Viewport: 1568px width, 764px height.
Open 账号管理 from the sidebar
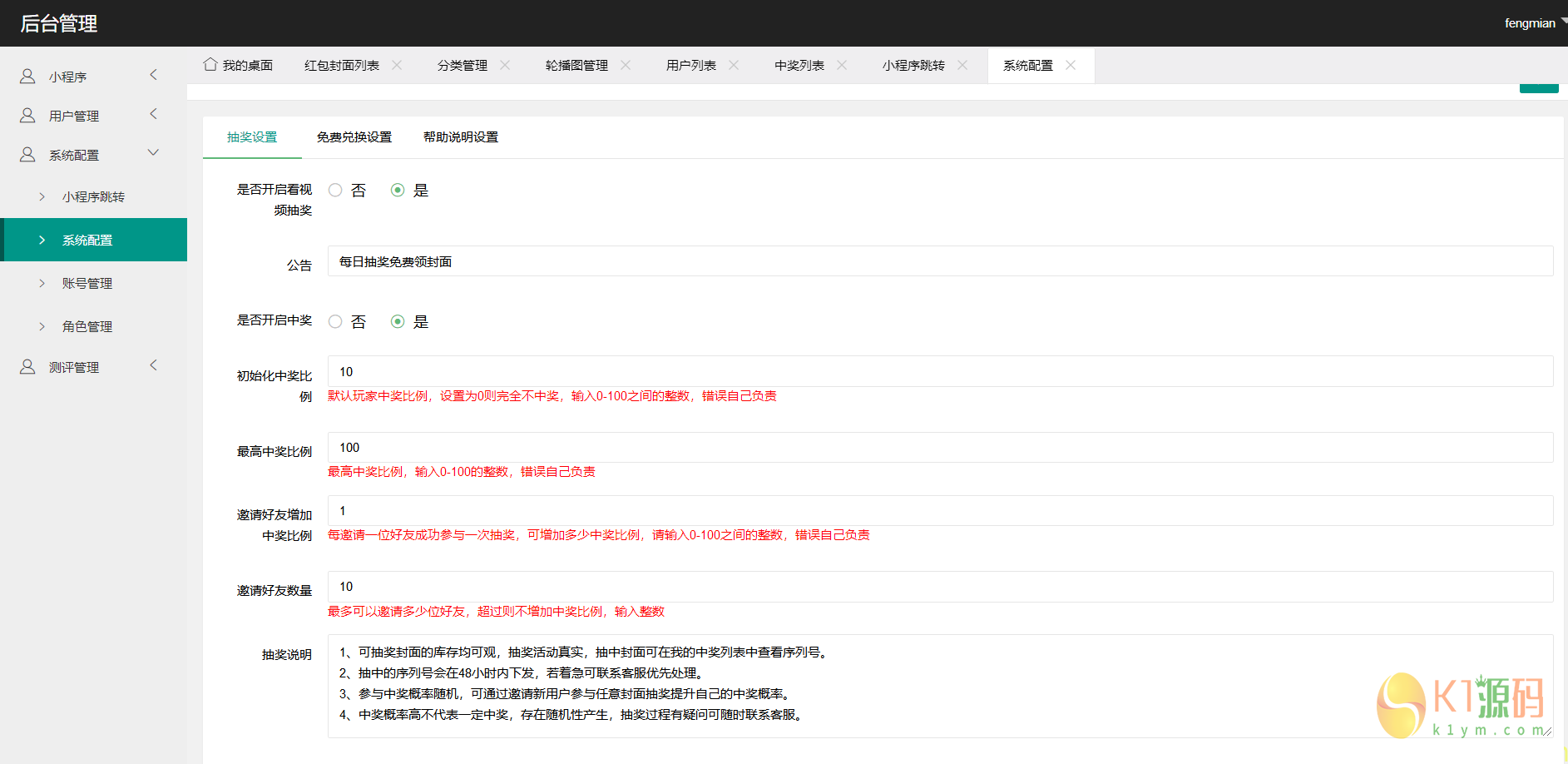pyautogui.click(x=87, y=283)
